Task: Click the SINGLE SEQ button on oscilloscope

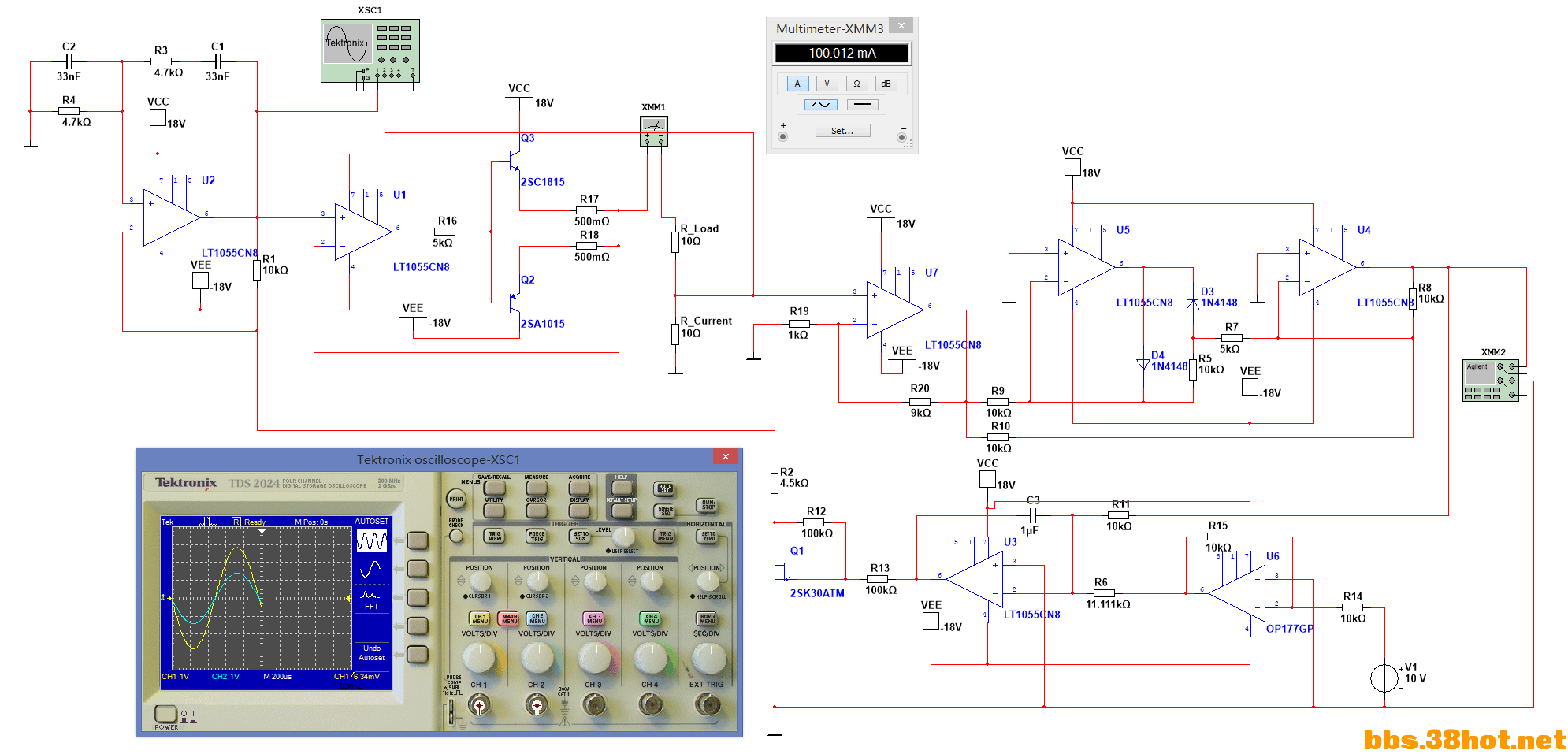Action: [x=664, y=511]
